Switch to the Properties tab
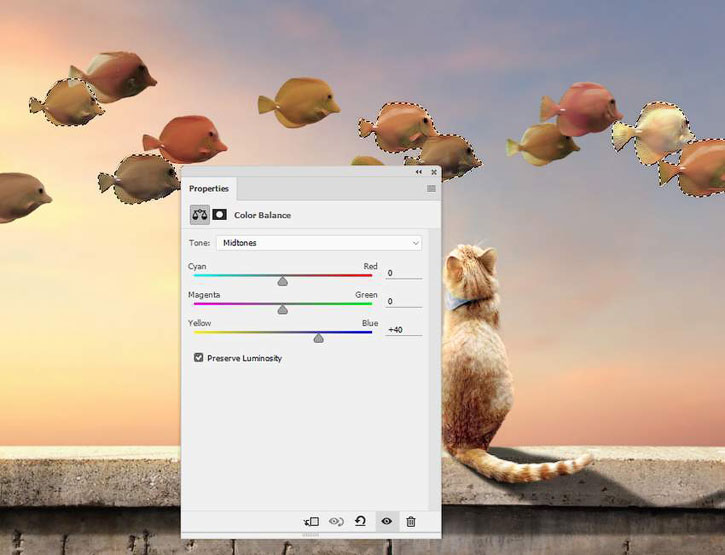Viewport: 725px width, 555px height. [x=209, y=188]
